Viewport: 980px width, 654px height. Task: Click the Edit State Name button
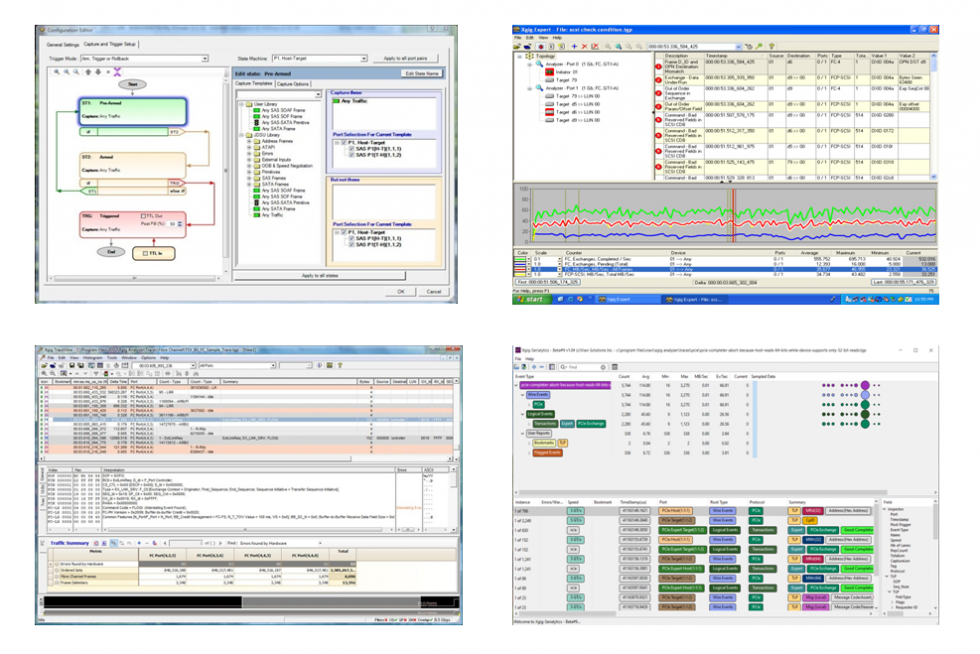420,71
